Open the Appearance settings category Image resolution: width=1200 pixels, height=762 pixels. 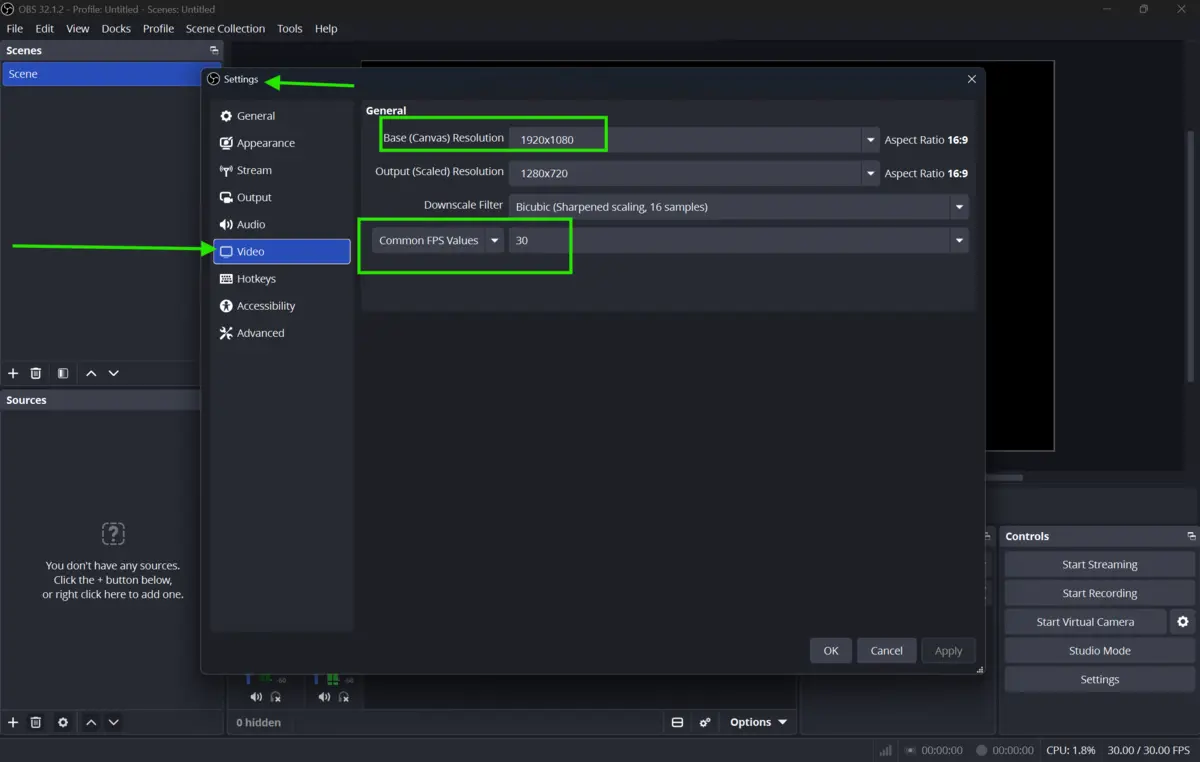281,143
